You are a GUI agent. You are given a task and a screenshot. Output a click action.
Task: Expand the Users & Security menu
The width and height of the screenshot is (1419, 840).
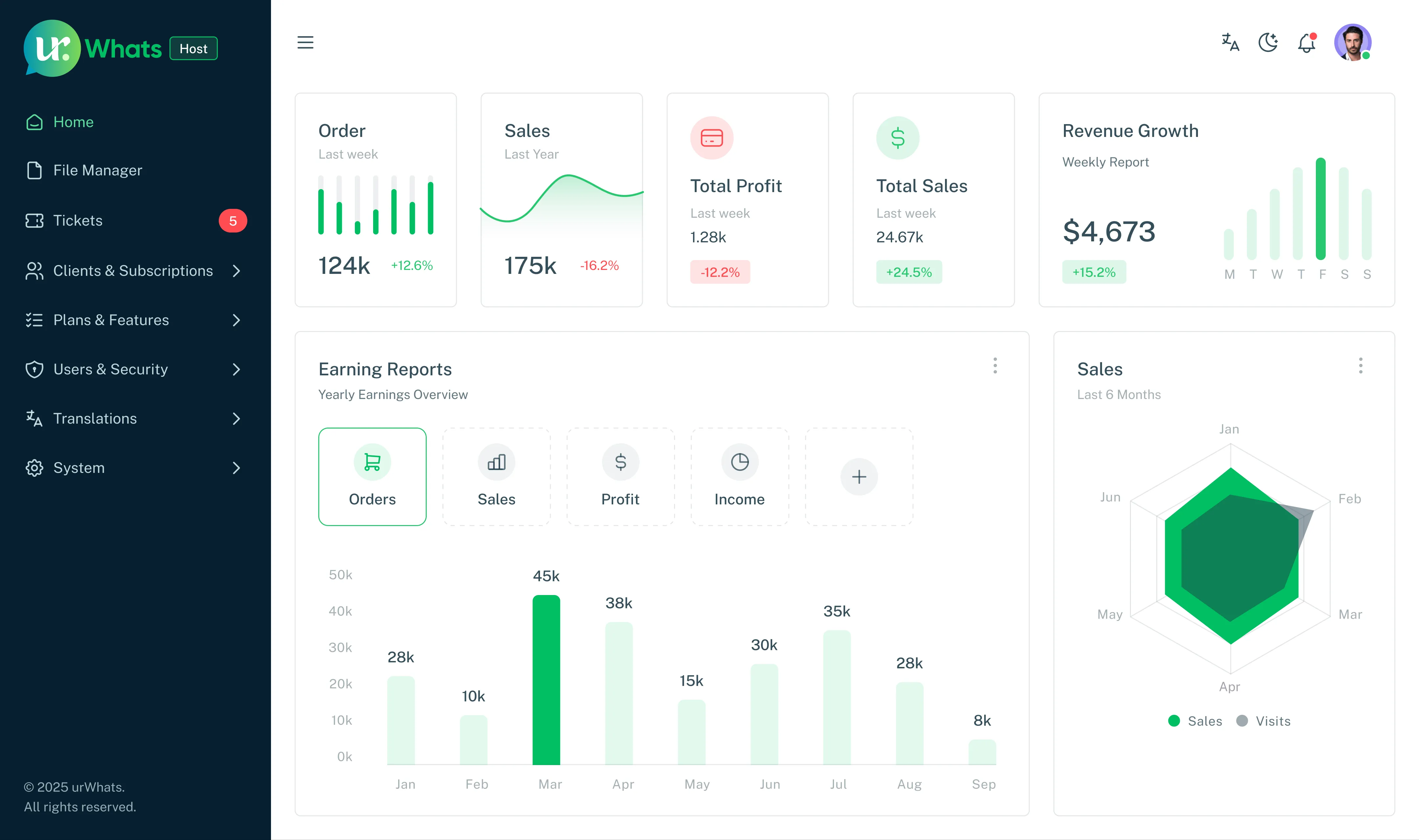[x=110, y=370]
